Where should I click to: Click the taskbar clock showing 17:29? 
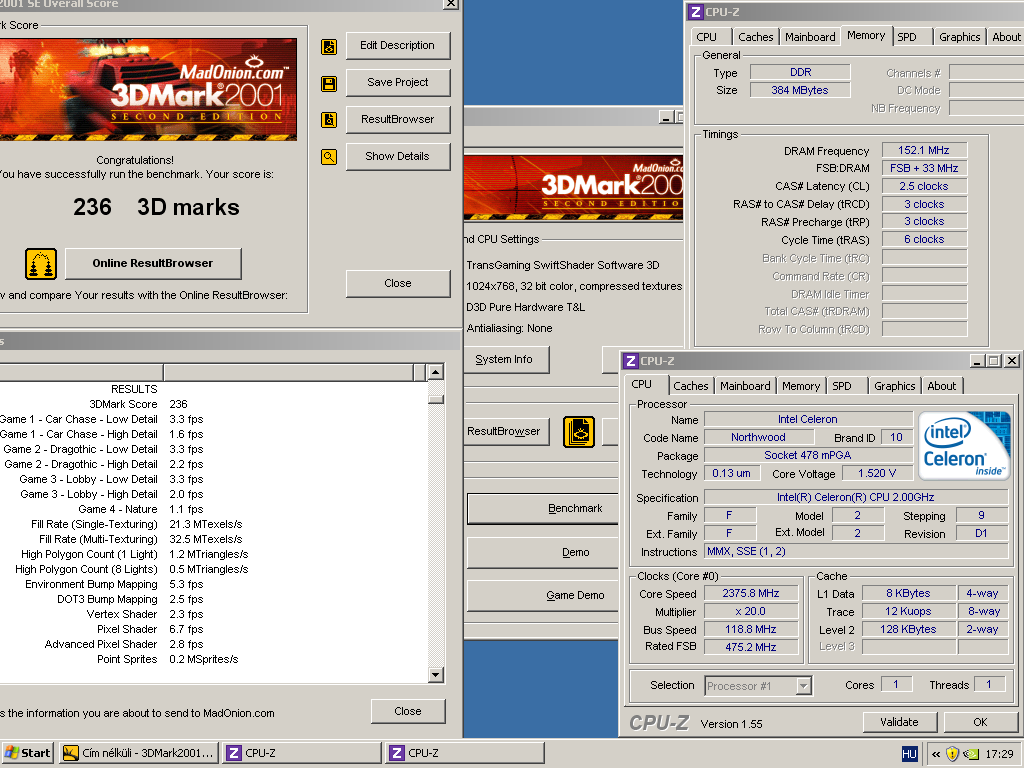tap(999, 754)
